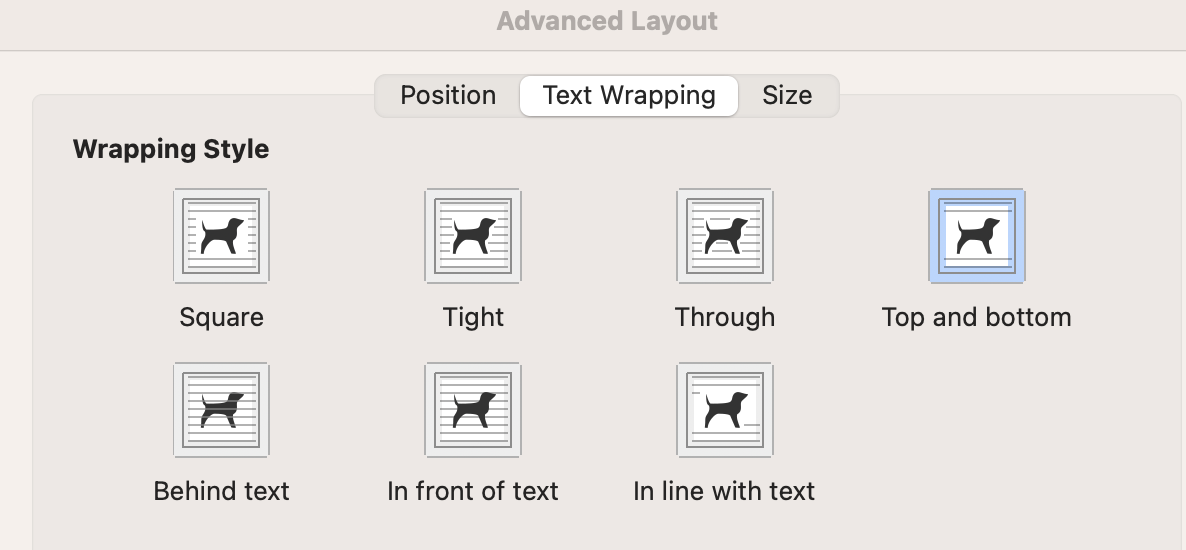Click the Text Wrapping tab
1186x550 pixels.
(629, 96)
